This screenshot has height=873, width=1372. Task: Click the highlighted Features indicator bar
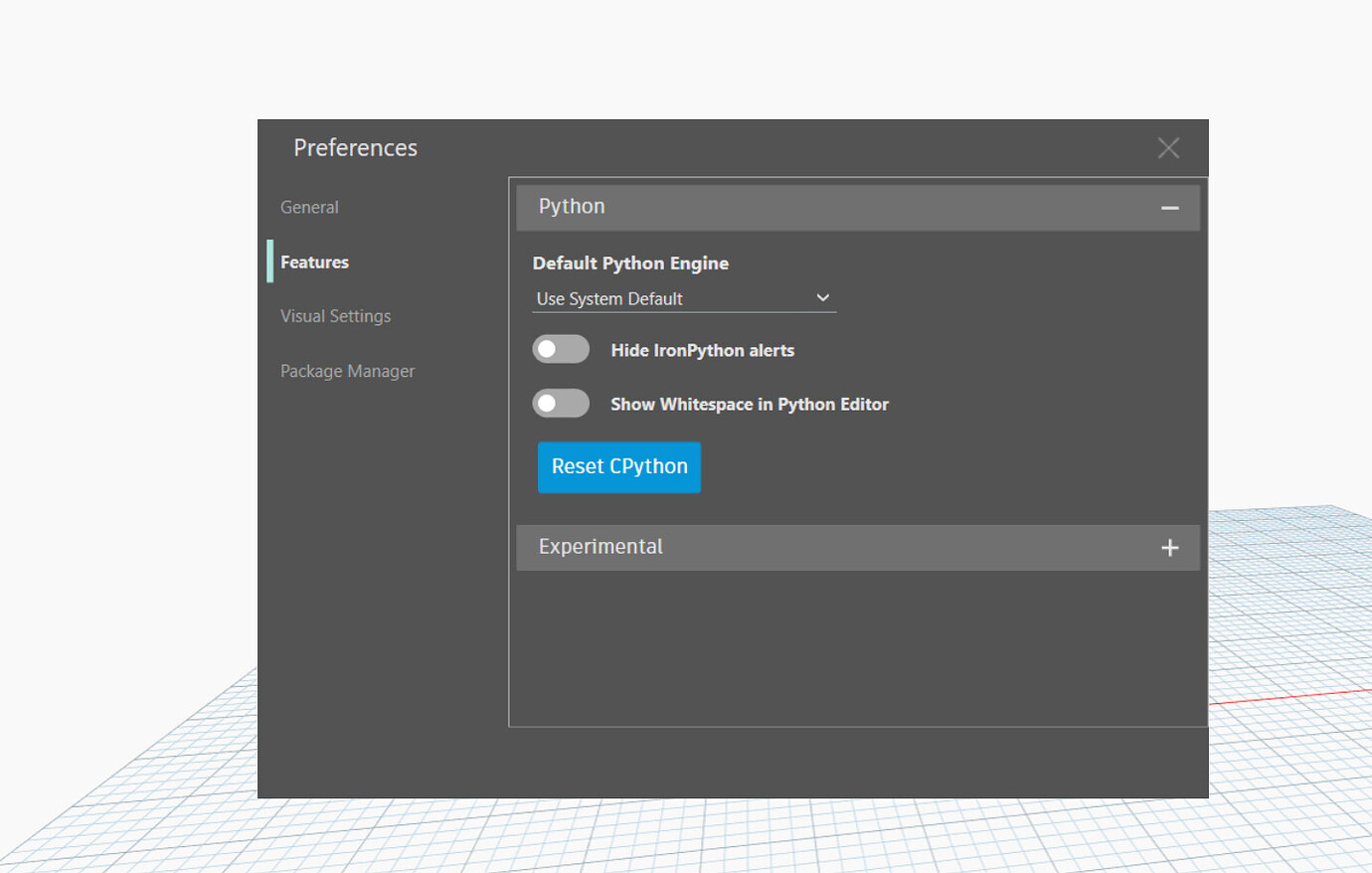tap(270, 262)
